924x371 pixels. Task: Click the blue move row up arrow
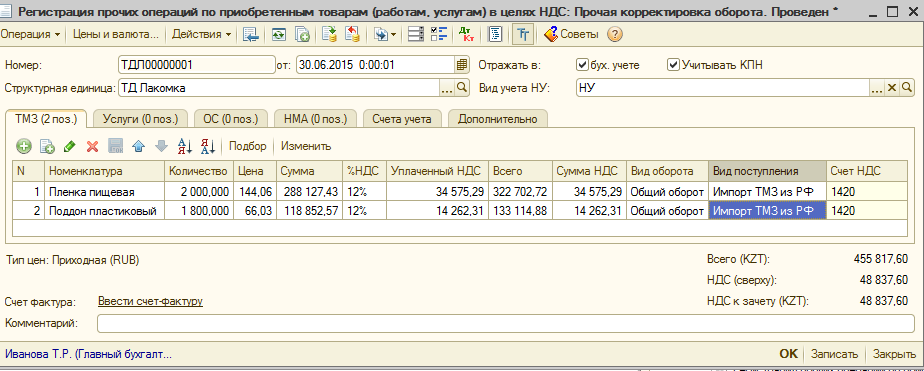point(138,146)
